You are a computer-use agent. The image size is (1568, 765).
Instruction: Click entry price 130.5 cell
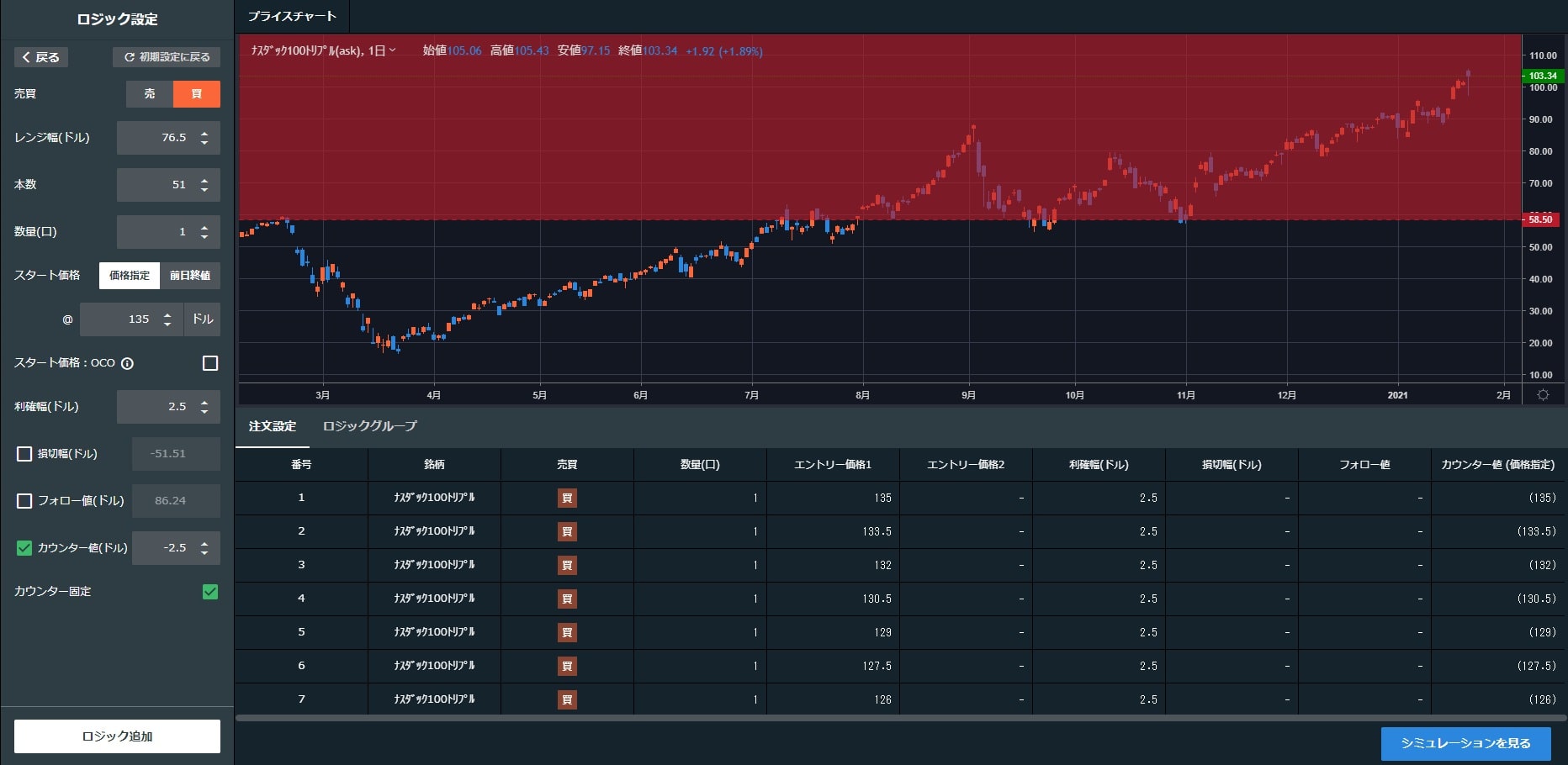point(833,599)
